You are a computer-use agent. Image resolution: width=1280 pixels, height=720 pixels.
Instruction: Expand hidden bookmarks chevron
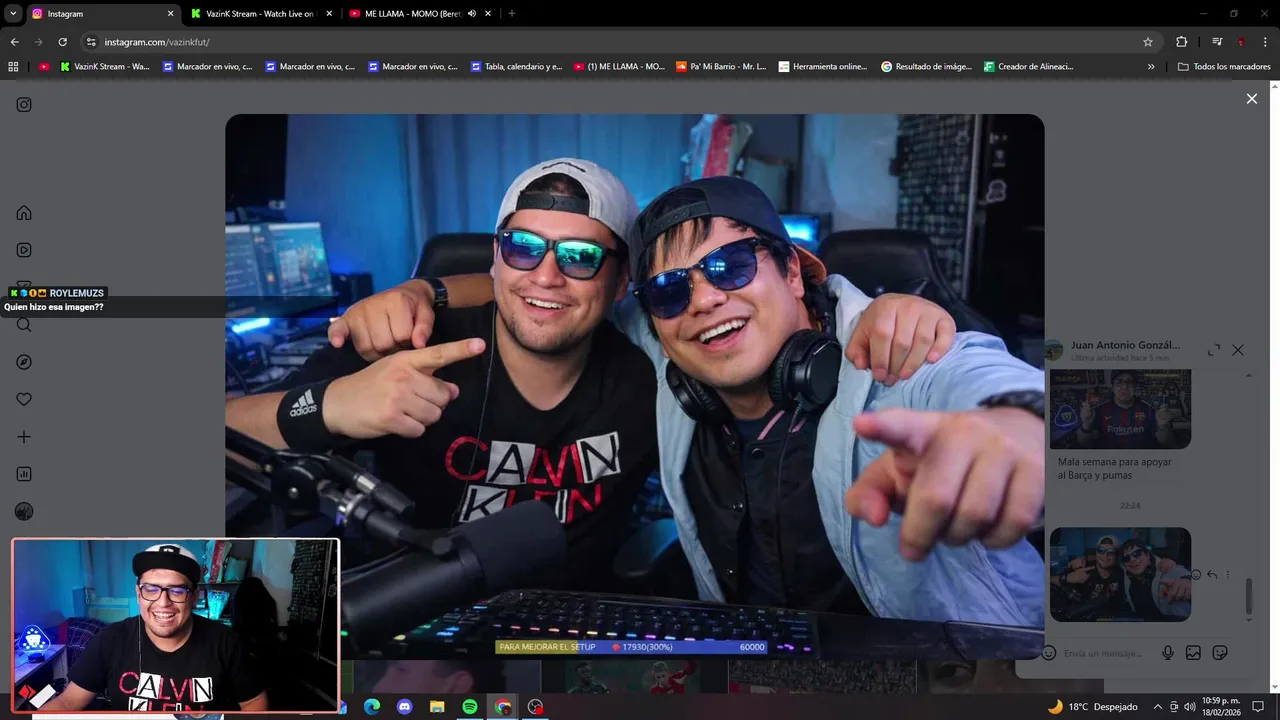point(1151,67)
